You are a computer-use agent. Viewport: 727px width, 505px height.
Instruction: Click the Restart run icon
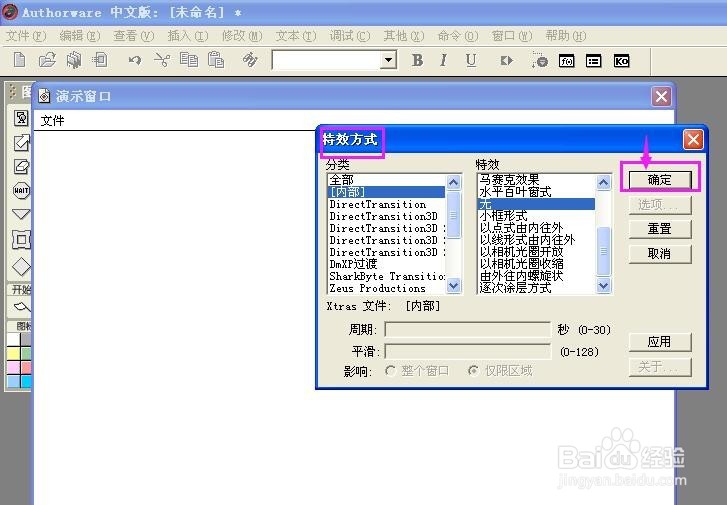pos(507,61)
